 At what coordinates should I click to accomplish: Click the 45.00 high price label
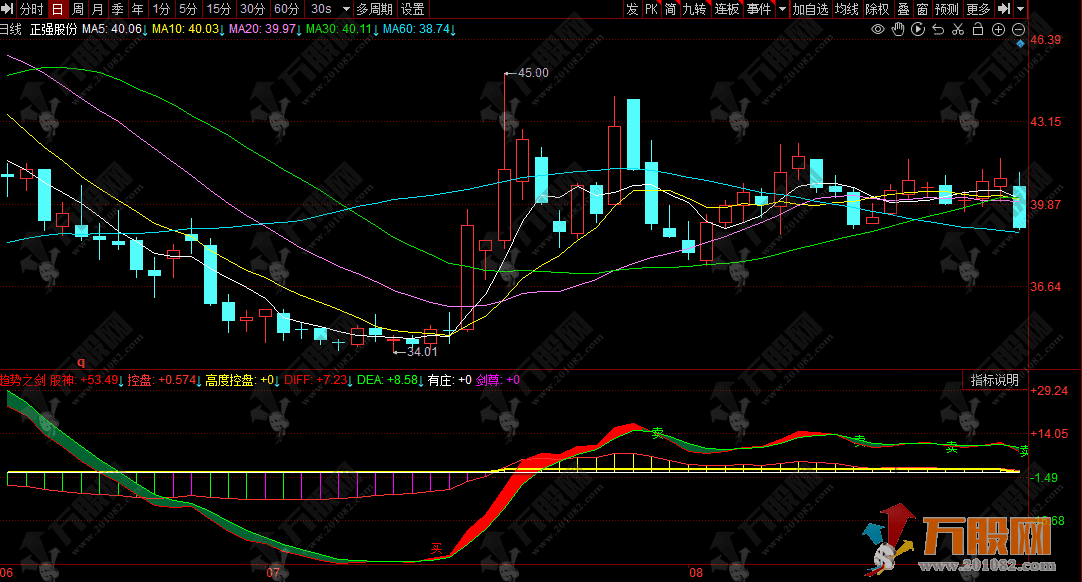click(x=533, y=73)
